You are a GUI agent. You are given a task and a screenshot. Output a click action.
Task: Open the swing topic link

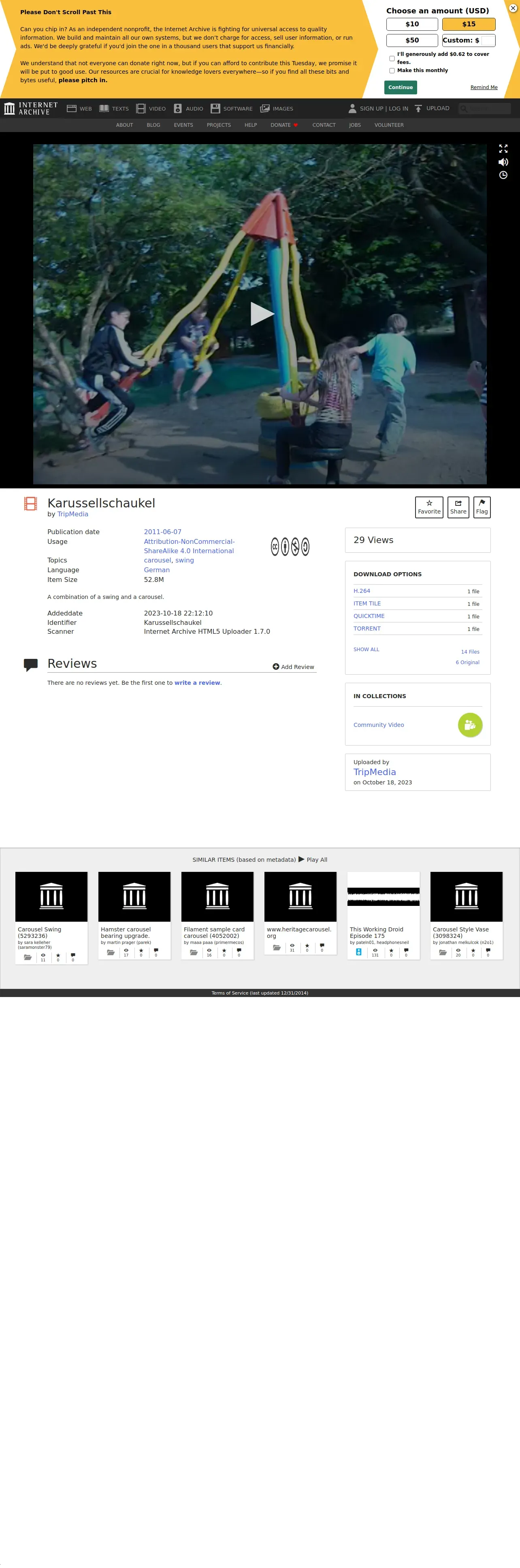[185, 560]
